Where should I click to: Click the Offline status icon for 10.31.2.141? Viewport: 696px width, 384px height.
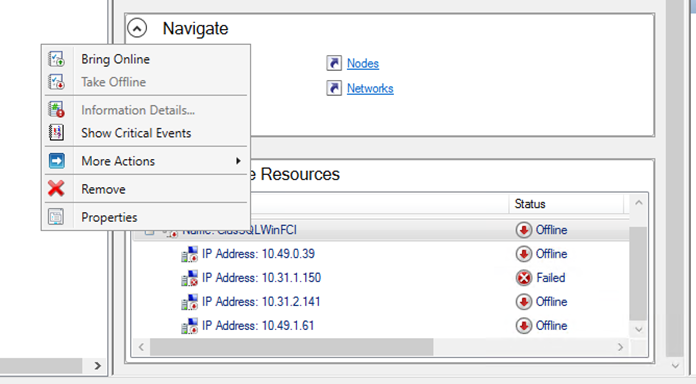pos(524,302)
